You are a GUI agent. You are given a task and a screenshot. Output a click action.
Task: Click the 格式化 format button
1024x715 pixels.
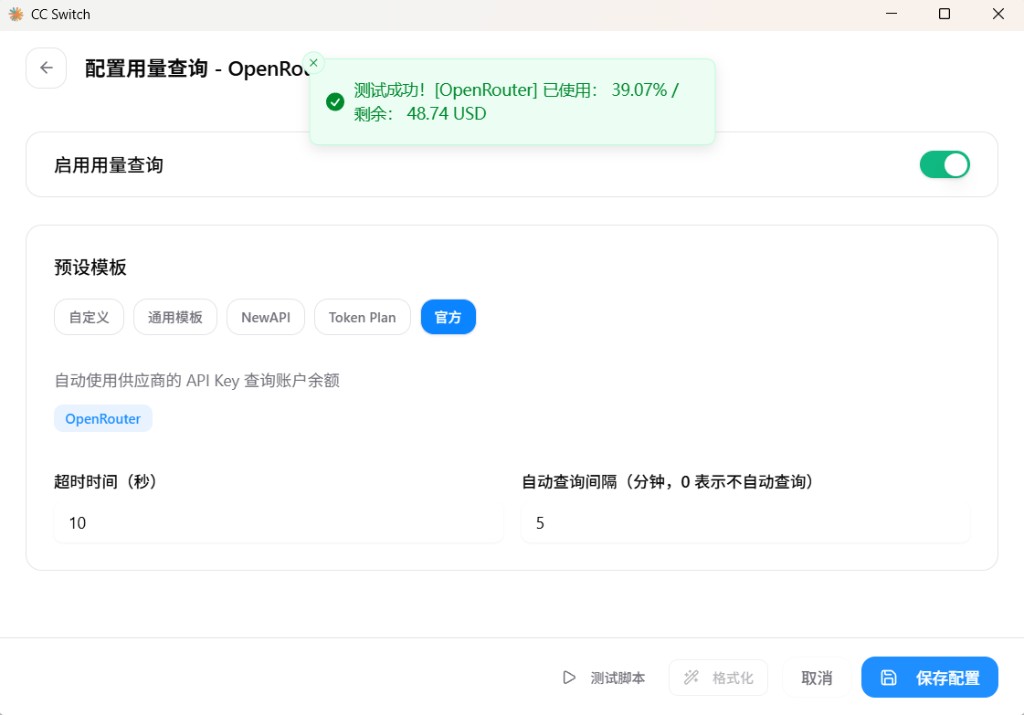(718, 678)
